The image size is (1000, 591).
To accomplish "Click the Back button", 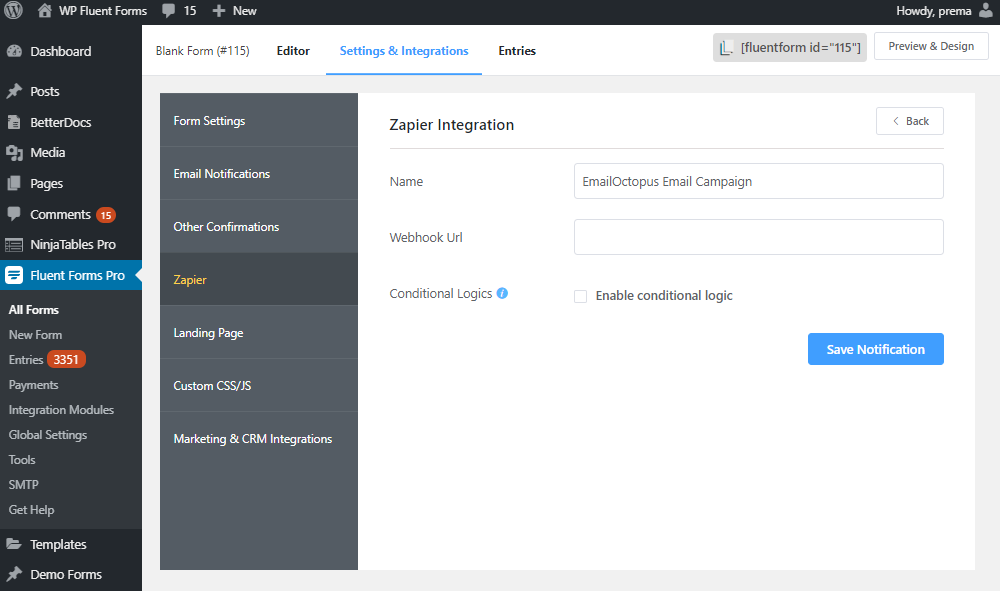I will (x=909, y=121).
